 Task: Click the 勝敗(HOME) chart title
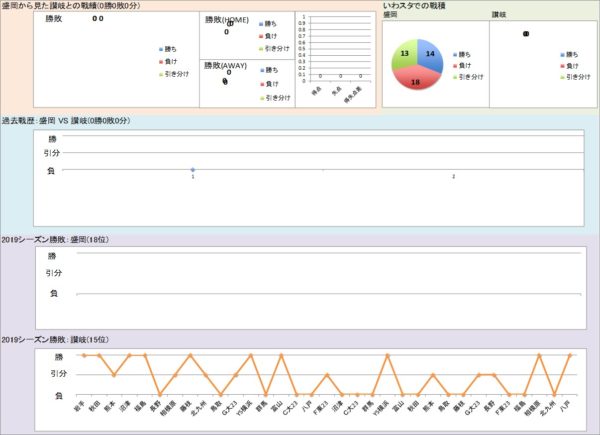click(227, 20)
